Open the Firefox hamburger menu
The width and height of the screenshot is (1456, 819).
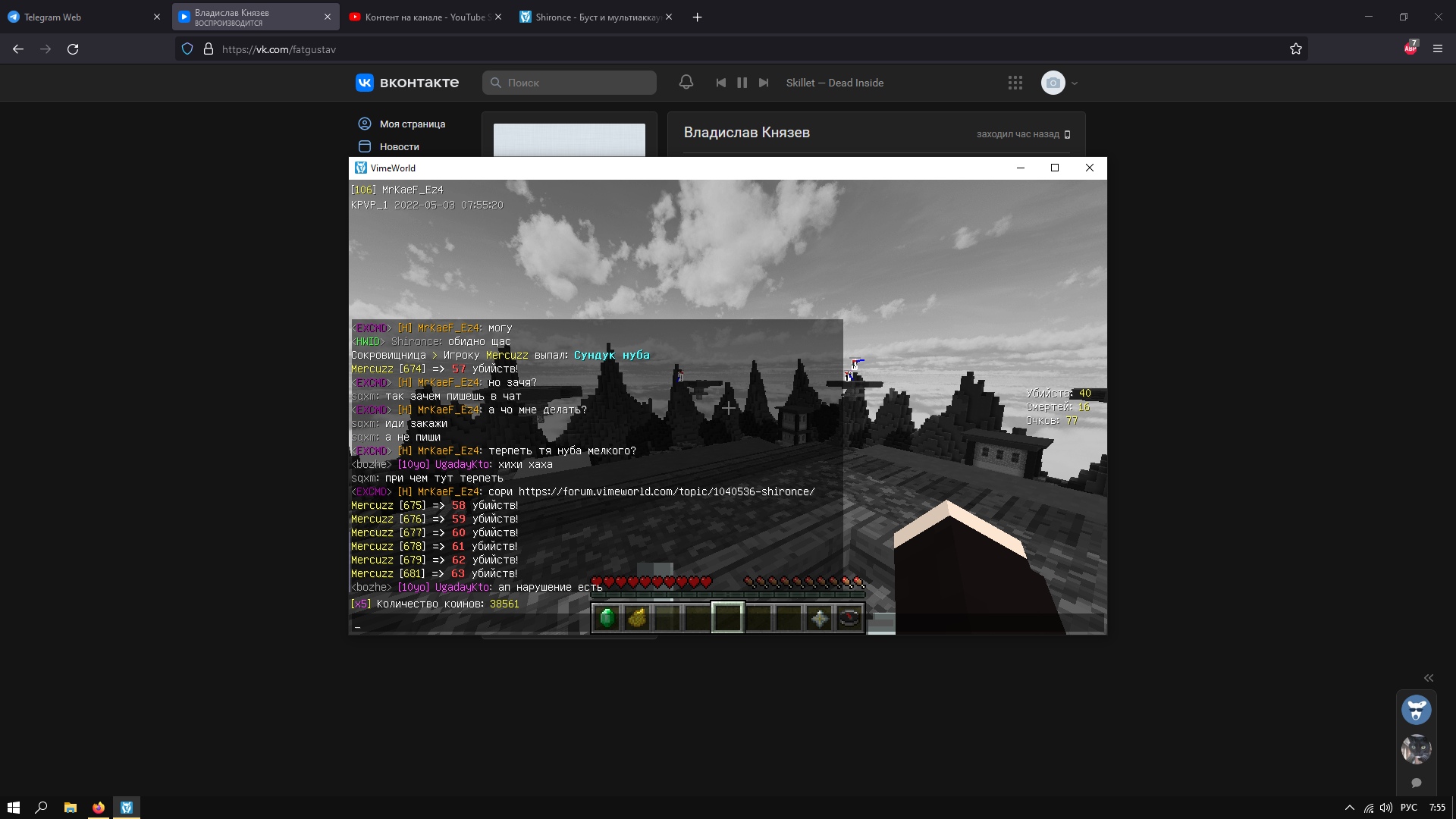1437,49
